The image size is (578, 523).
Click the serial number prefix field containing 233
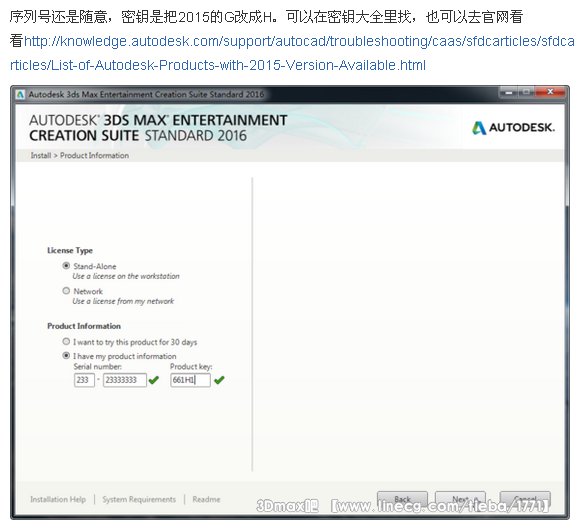(x=84, y=380)
